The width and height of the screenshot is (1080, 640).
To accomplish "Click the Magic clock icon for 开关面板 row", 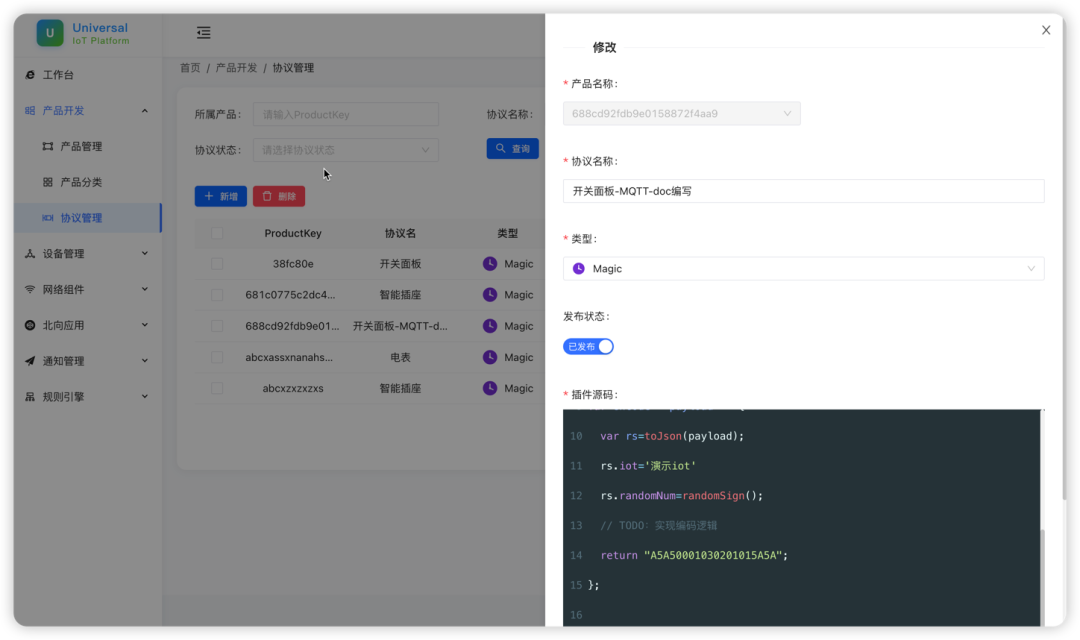I will [x=490, y=264].
